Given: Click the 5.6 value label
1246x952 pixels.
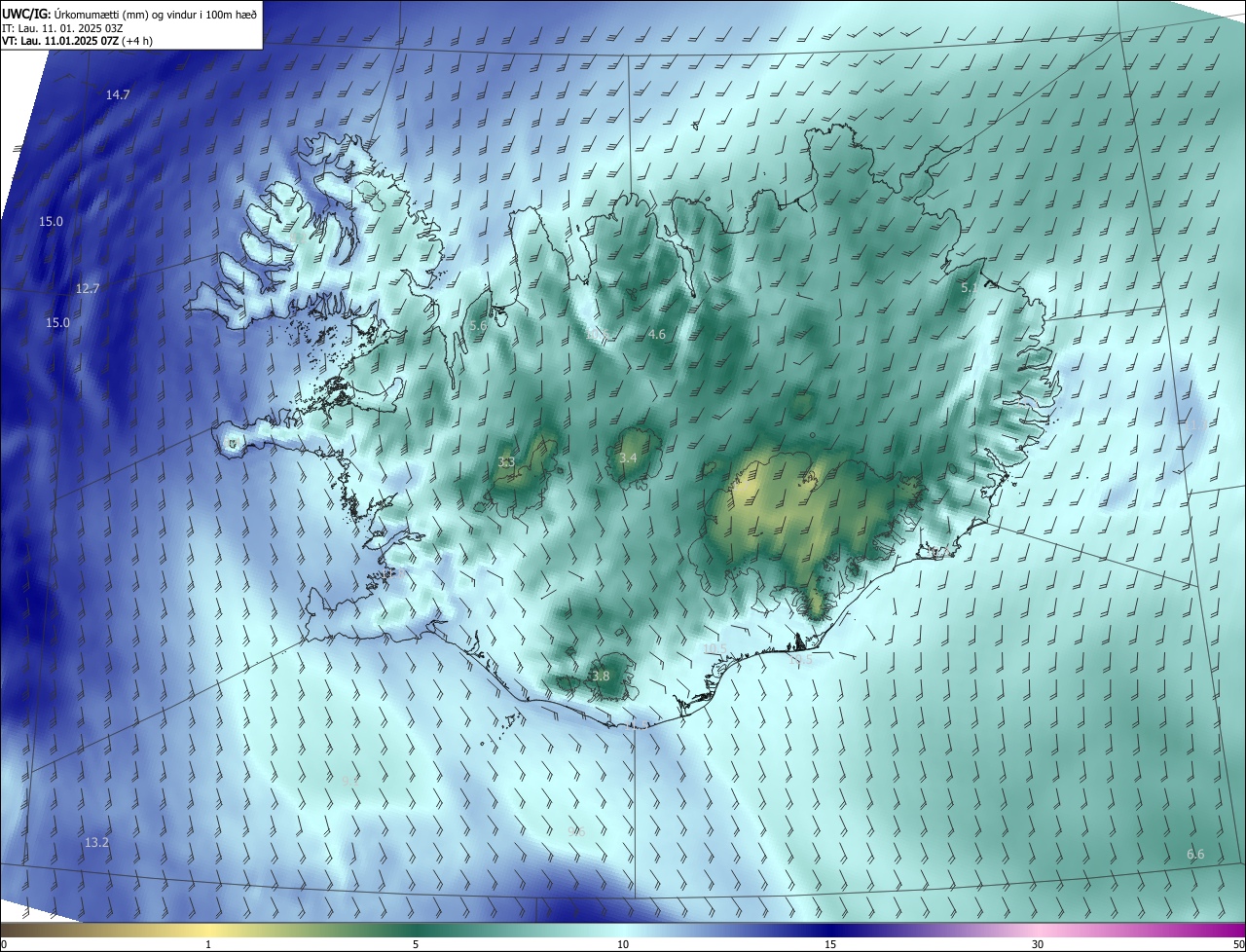Looking at the screenshot, I should click(x=478, y=325).
